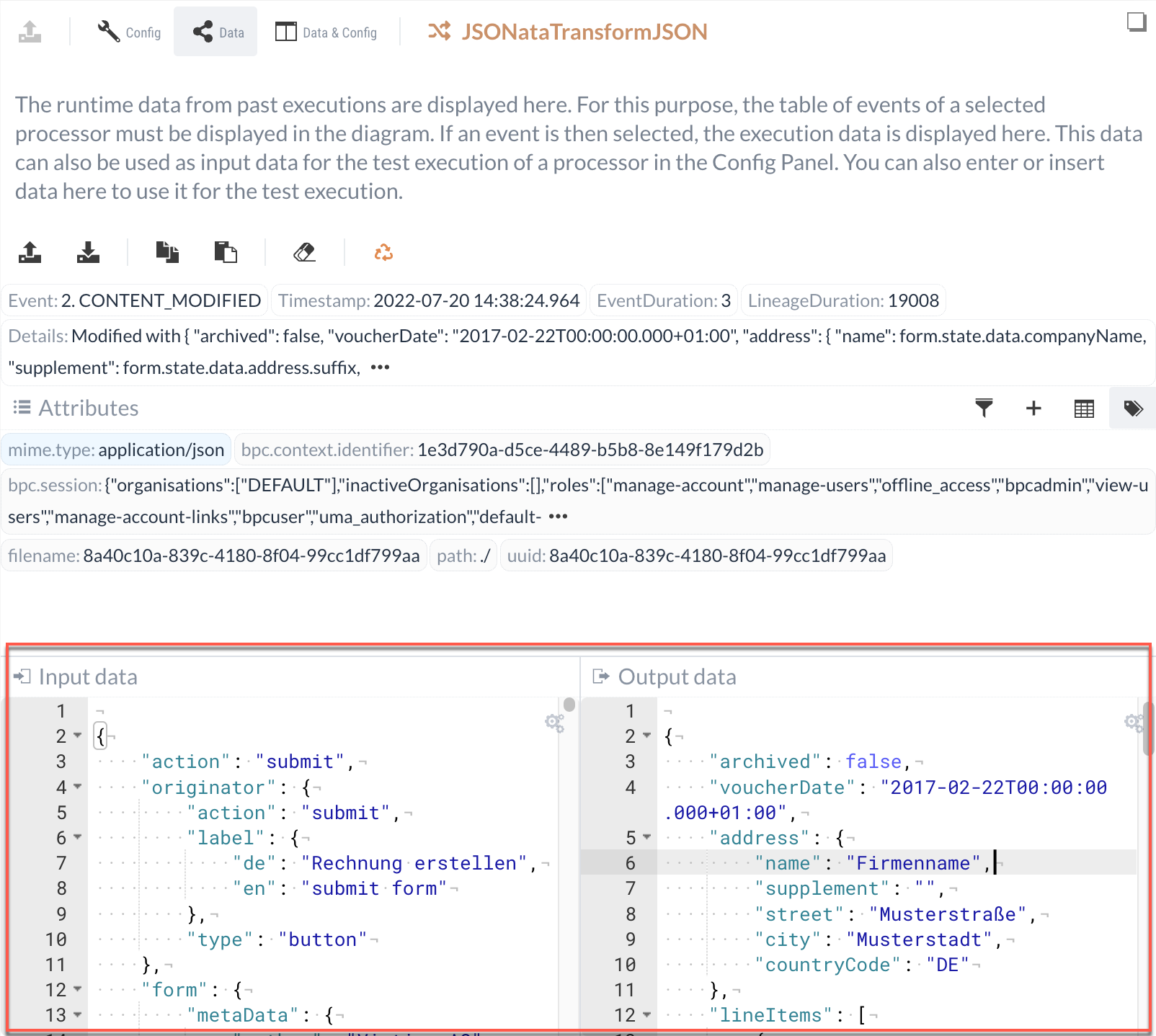Click the panel detach icon top right
This screenshot has width=1156, height=1036.
(1137, 22)
